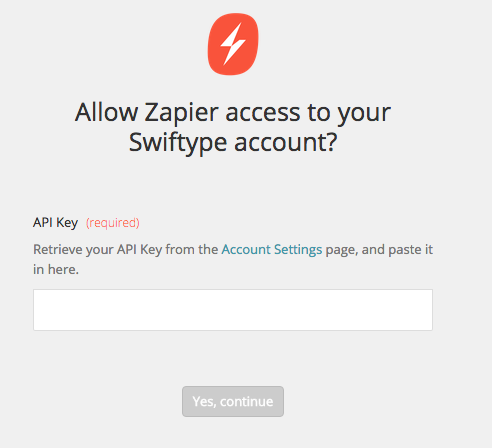The width and height of the screenshot is (492, 448).
Task: Open the Account Settings link
Action: 272,249
